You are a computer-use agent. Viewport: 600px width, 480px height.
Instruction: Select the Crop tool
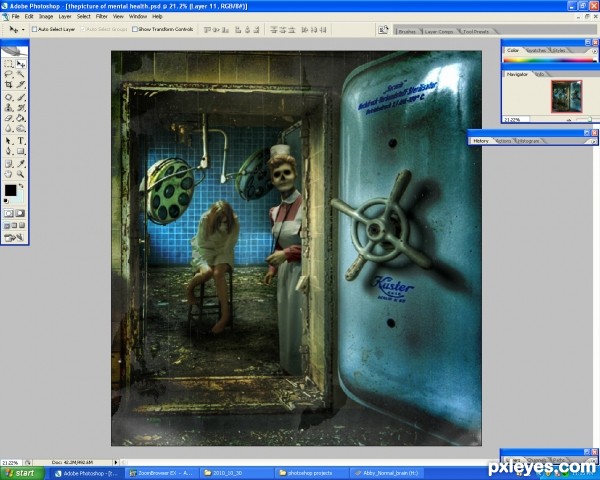[x=9, y=85]
